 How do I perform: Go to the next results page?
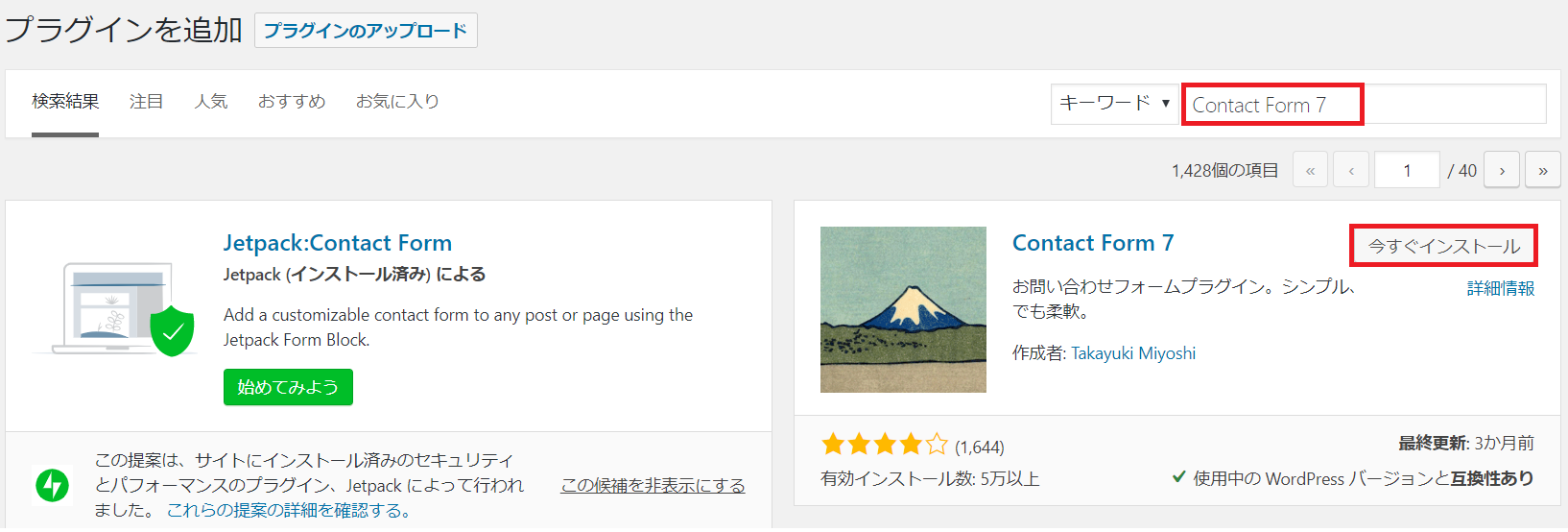tap(1502, 170)
